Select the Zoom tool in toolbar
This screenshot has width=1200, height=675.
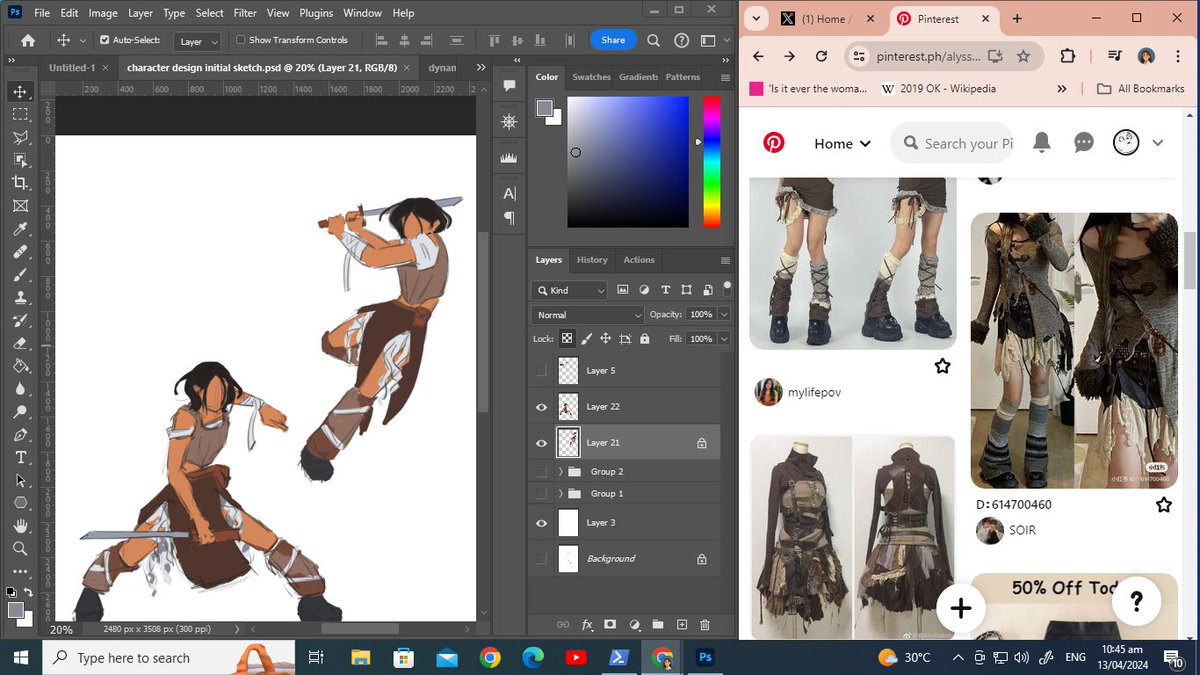[x=20, y=549]
